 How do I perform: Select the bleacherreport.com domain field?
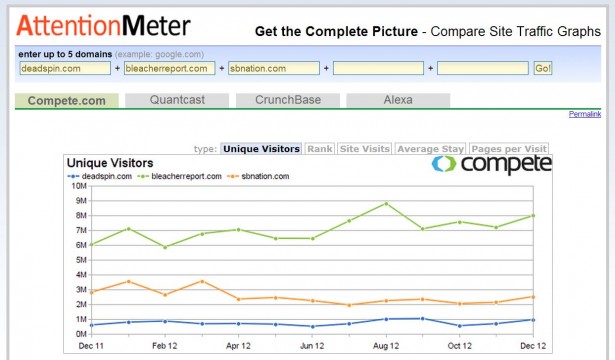click(169, 68)
